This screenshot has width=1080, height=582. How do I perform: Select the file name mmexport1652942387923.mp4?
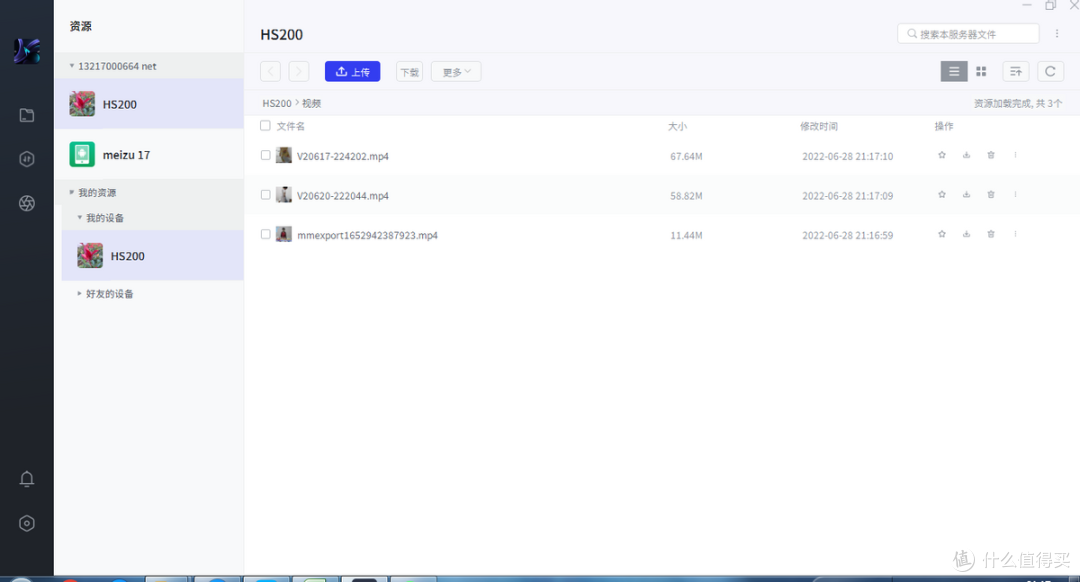pyautogui.click(x=367, y=235)
